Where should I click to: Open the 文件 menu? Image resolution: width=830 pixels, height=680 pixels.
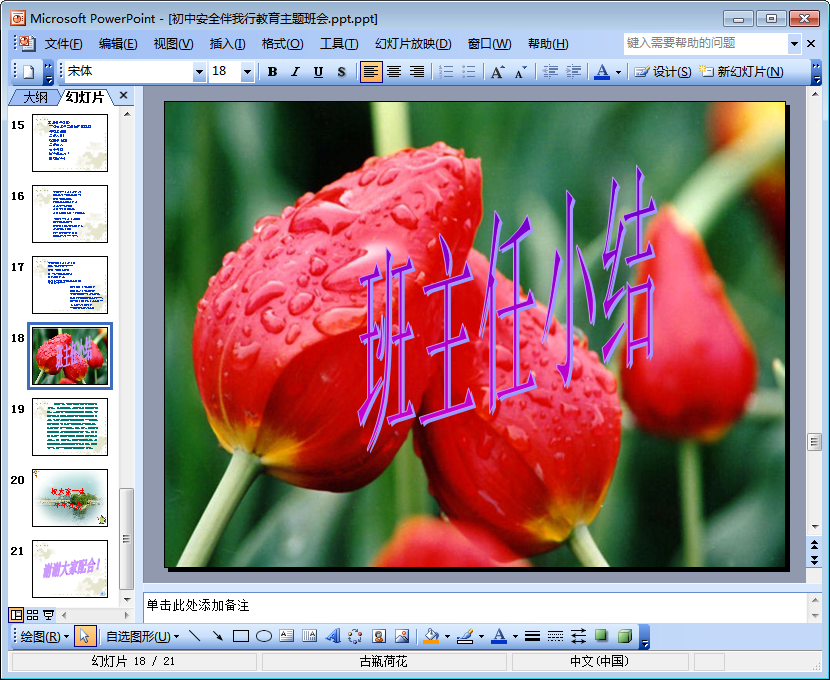[64, 44]
